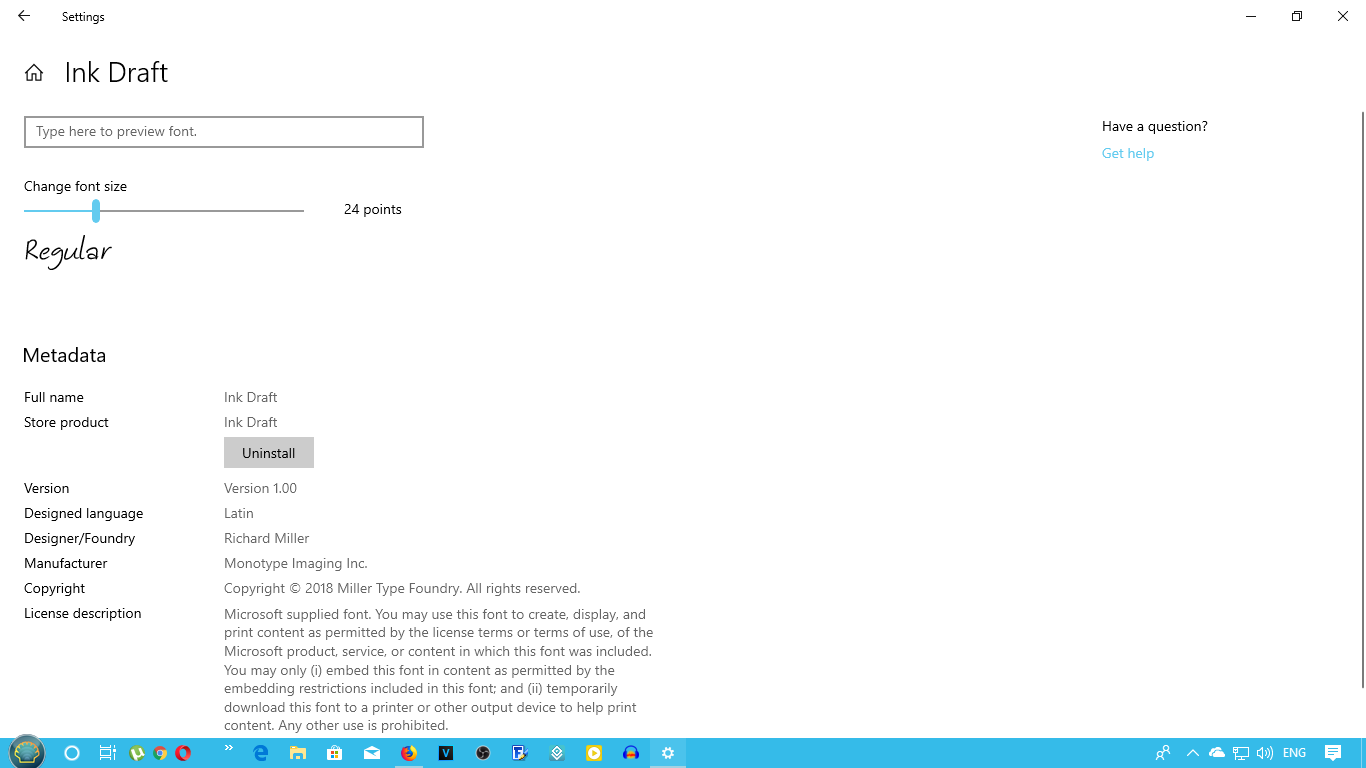This screenshot has width=1366, height=768.
Task: Click the ENG language indicator
Action: [x=1294, y=753]
